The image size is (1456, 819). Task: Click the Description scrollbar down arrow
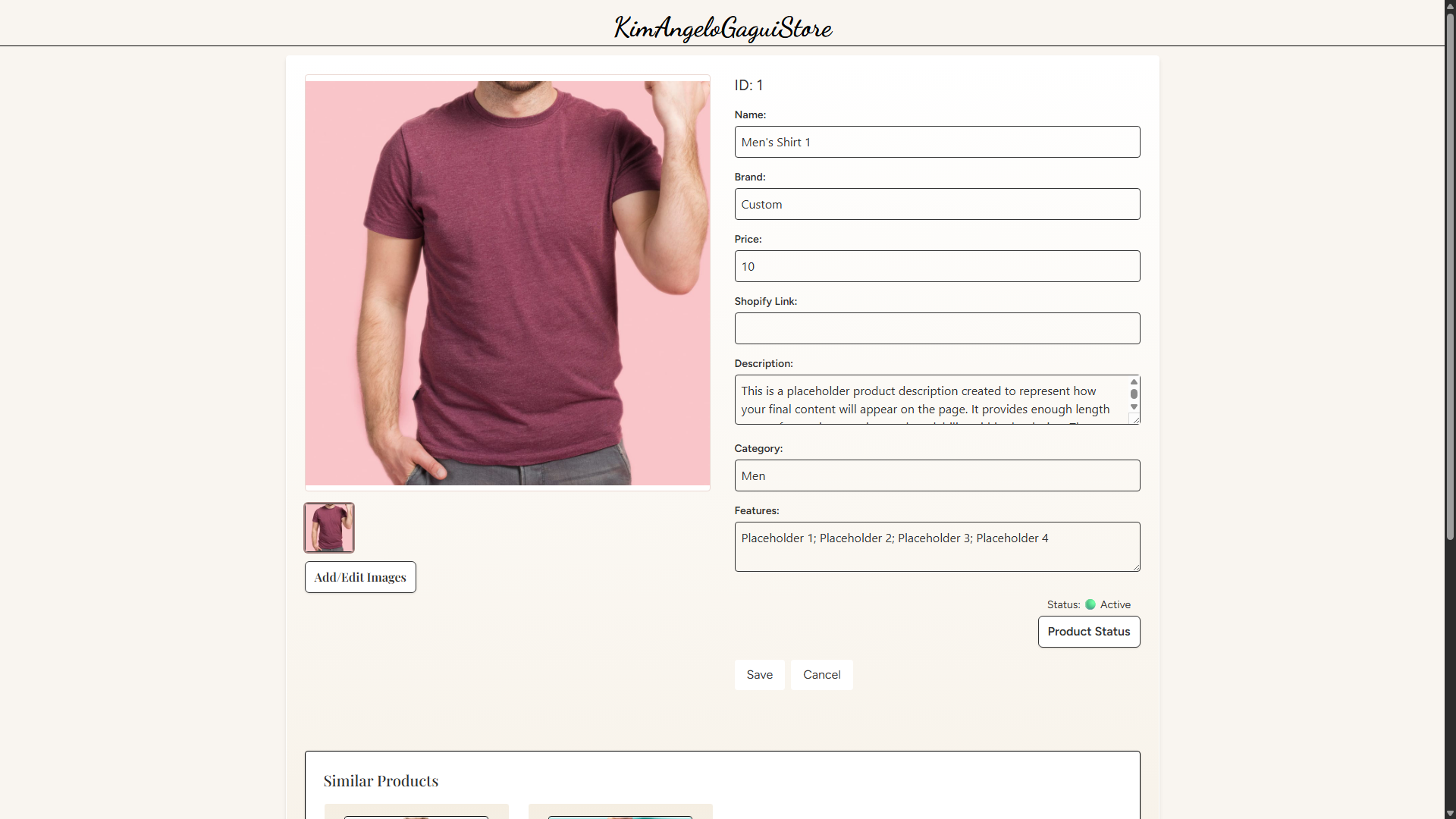(x=1134, y=407)
